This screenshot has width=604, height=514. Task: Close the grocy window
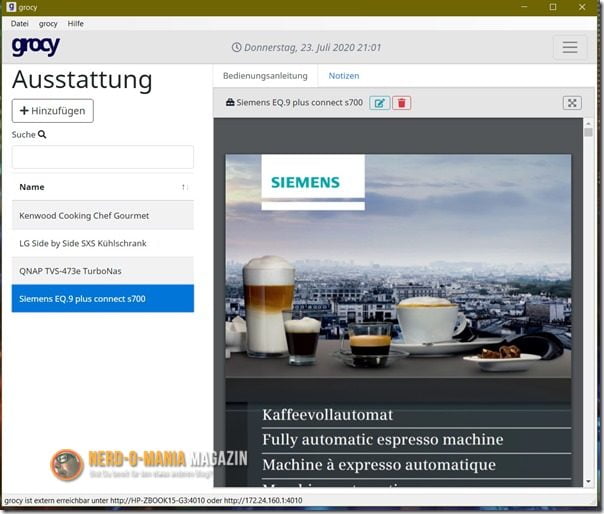(x=582, y=7)
